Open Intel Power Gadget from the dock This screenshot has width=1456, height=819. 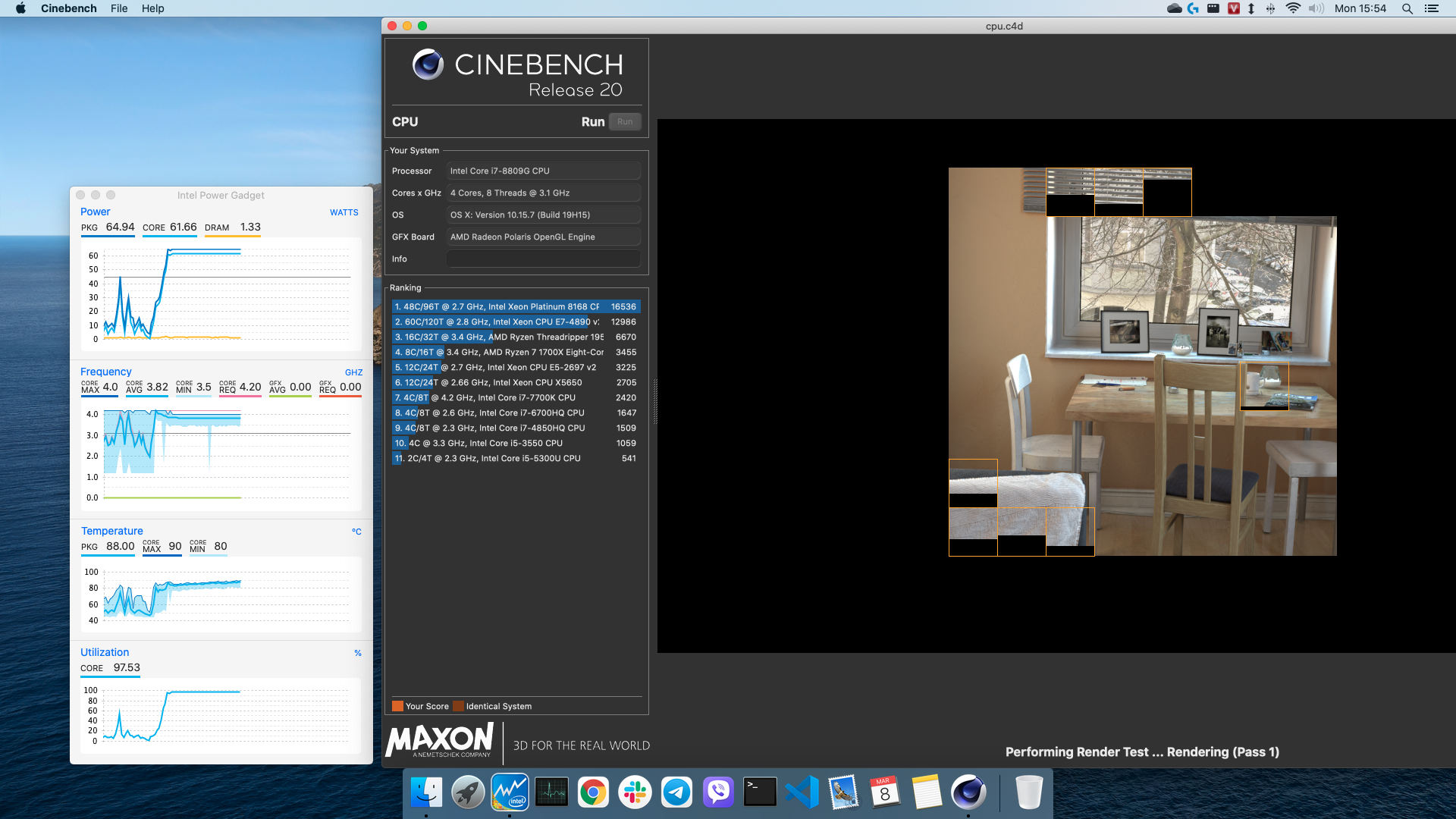tap(510, 792)
